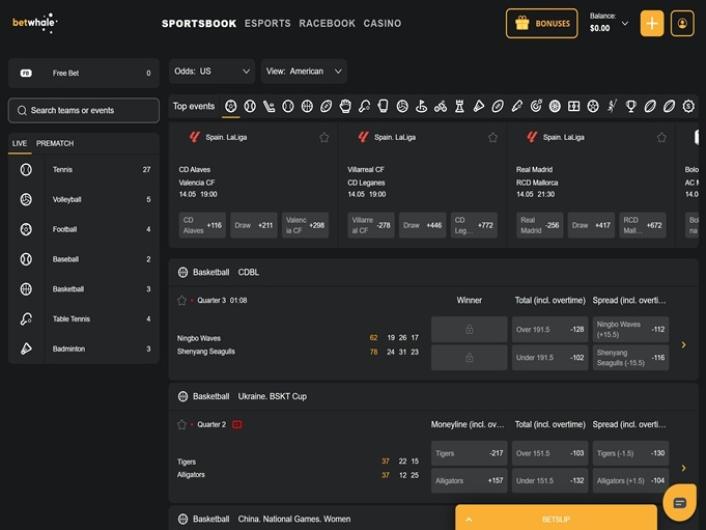Image resolution: width=706 pixels, height=530 pixels.
Task: Open the CASINO section
Action: 382,23
